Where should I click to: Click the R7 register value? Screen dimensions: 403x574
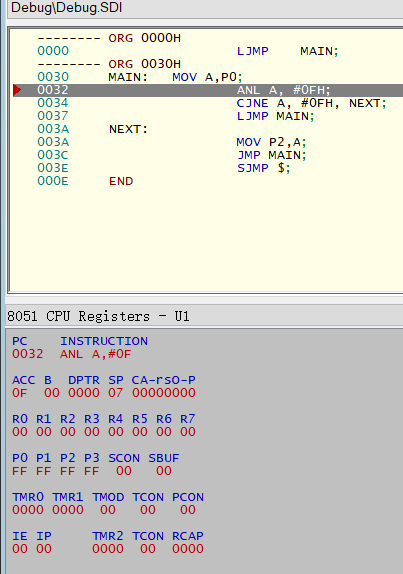188,432
